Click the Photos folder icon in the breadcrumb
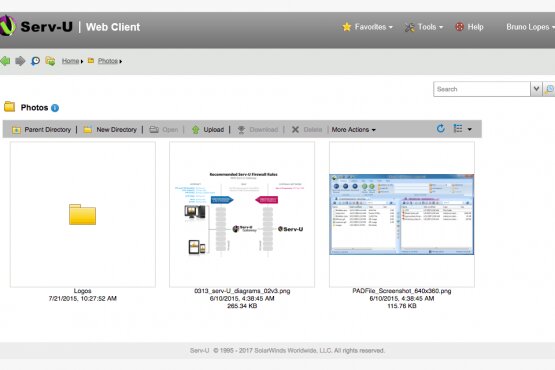This screenshot has height=370, width=555. point(91,61)
